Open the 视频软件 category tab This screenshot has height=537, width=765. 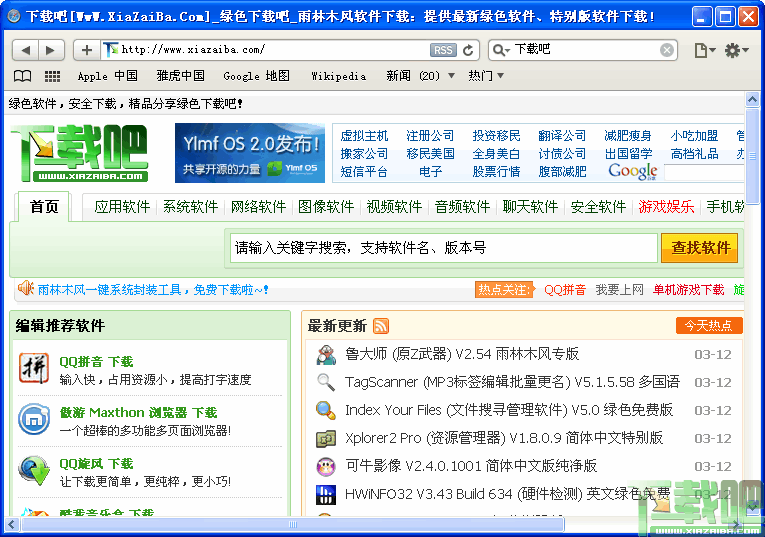pos(394,207)
